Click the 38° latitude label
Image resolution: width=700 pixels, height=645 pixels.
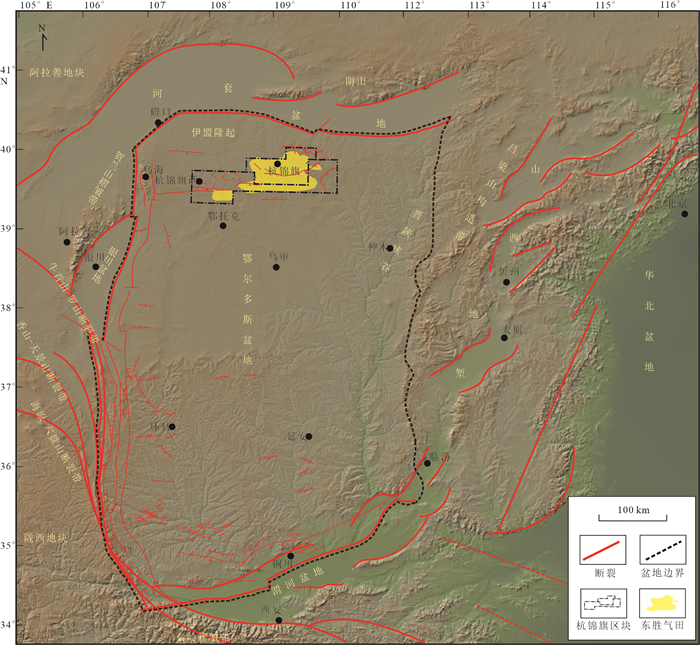click(x=7, y=307)
